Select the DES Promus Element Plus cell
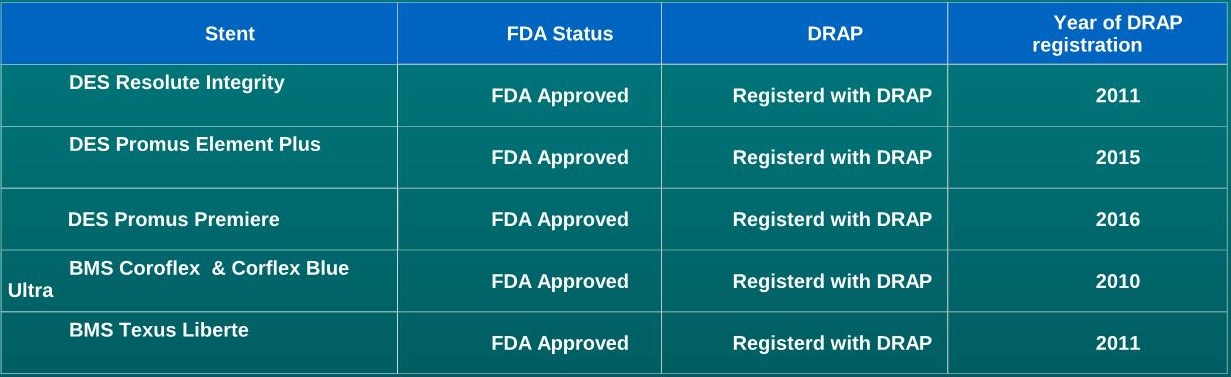Screen dimensions: 1231x377 [x=199, y=157]
